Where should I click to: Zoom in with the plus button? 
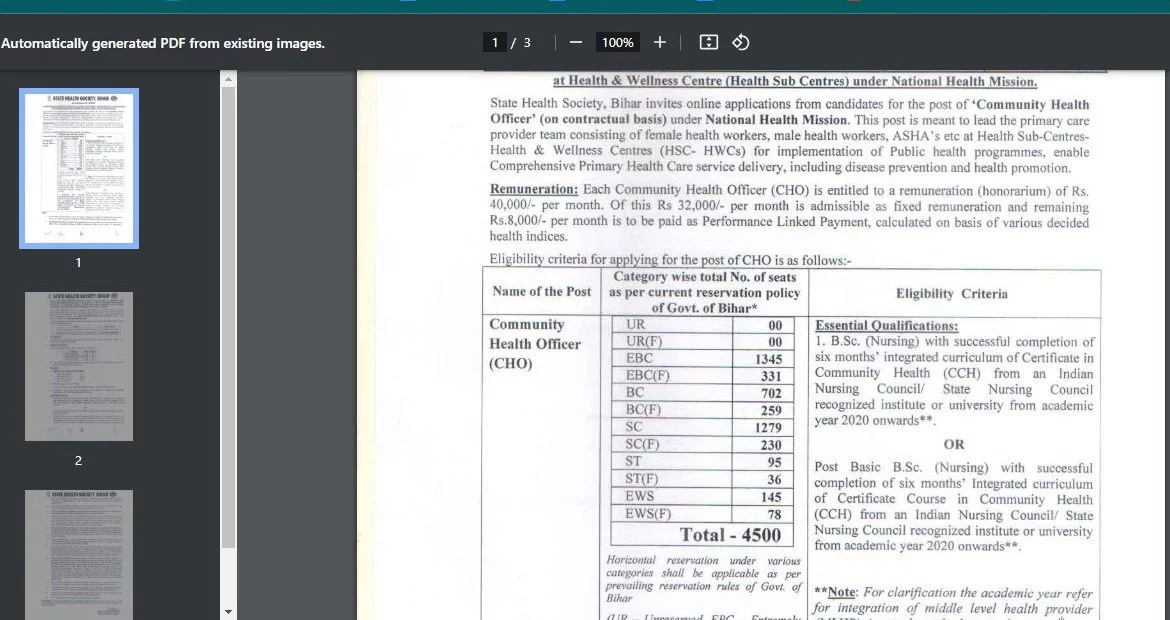pos(660,43)
